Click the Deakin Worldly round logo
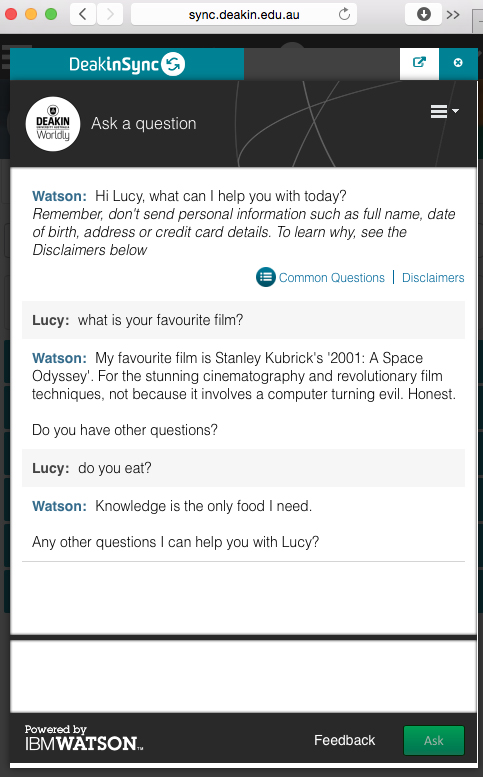 (x=53, y=124)
